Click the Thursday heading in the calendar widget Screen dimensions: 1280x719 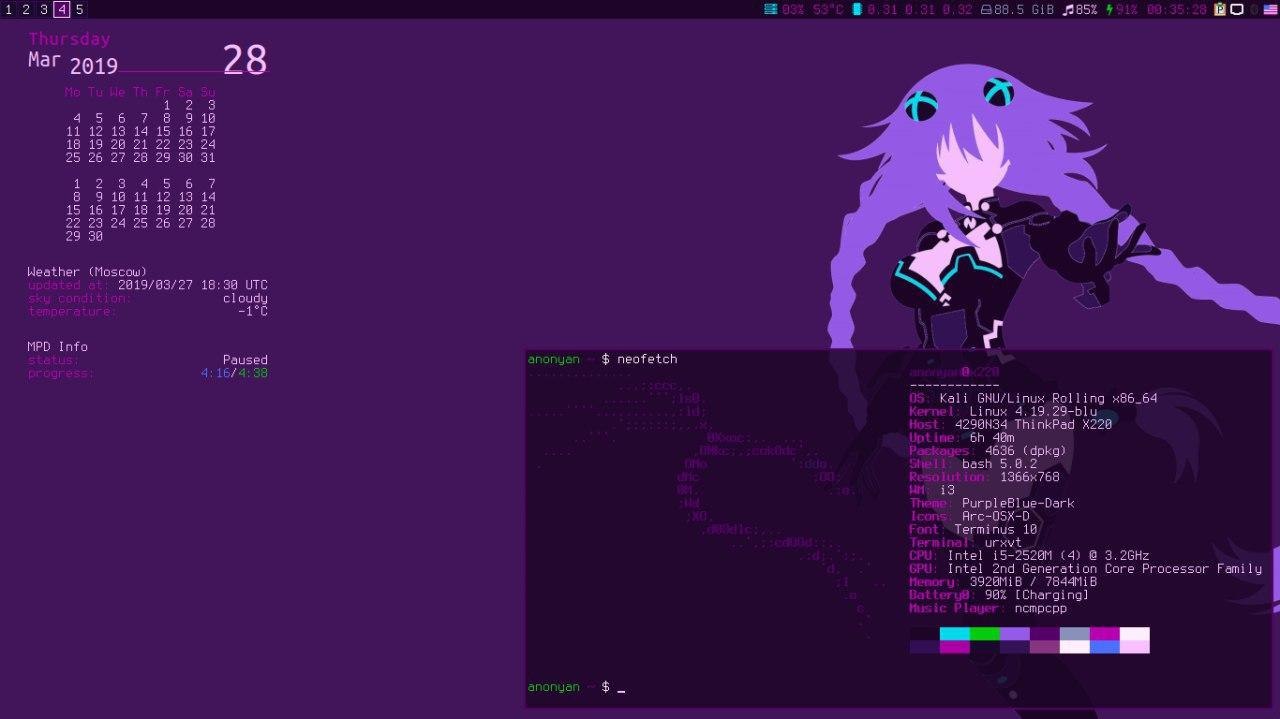tap(69, 39)
